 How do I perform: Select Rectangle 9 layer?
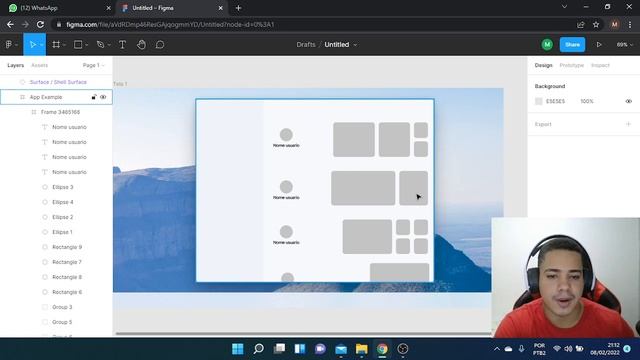coord(67,247)
